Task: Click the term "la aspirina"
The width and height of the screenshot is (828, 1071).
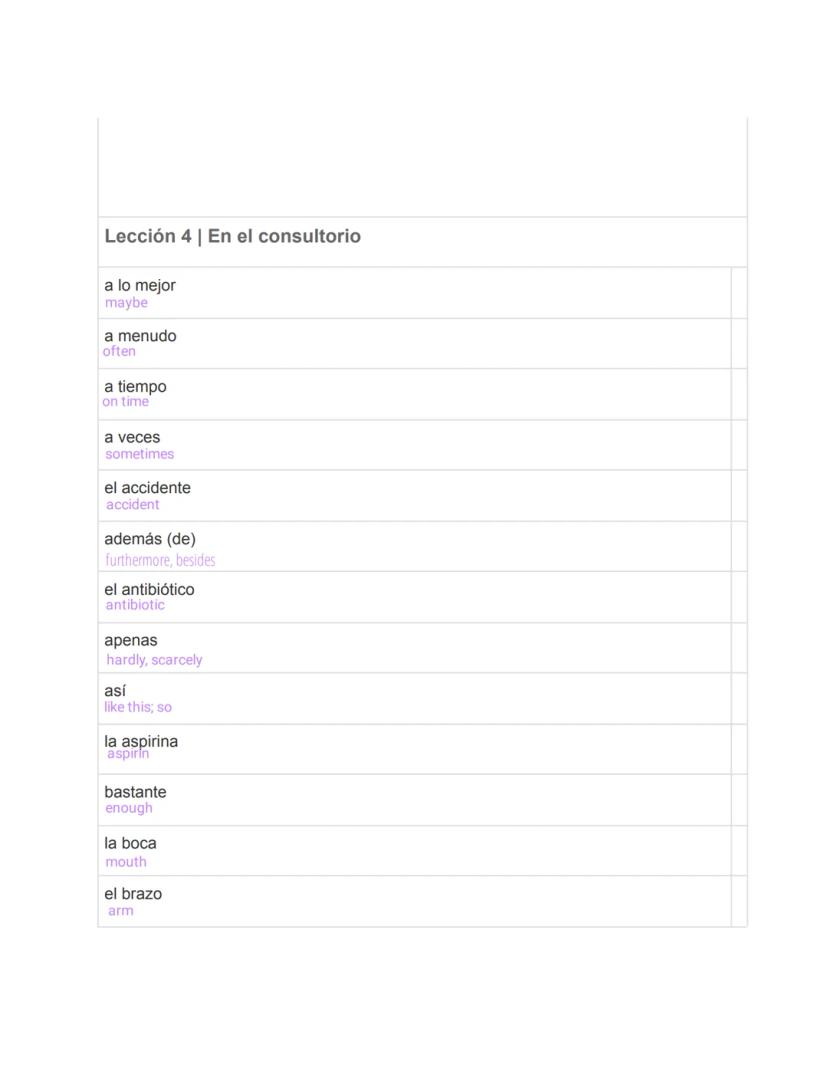Action: coord(141,740)
